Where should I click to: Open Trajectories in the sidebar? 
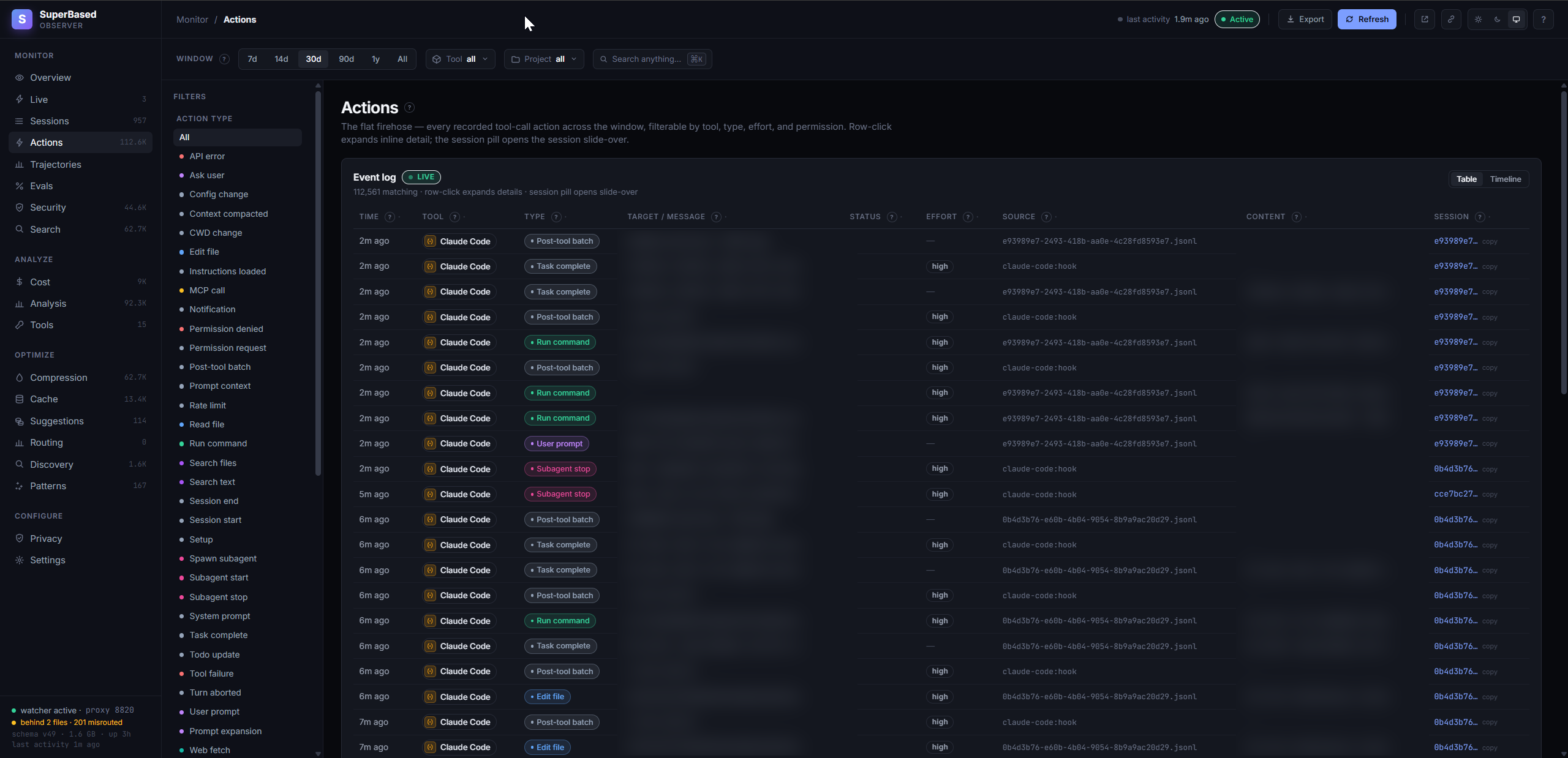click(80, 165)
